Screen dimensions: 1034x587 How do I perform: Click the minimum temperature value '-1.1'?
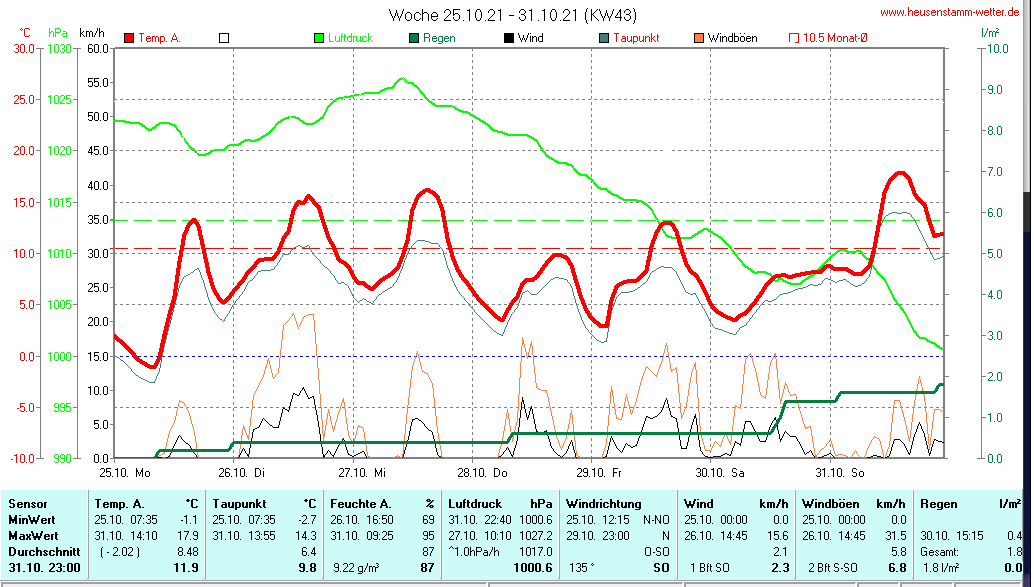click(x=189, y=520)
